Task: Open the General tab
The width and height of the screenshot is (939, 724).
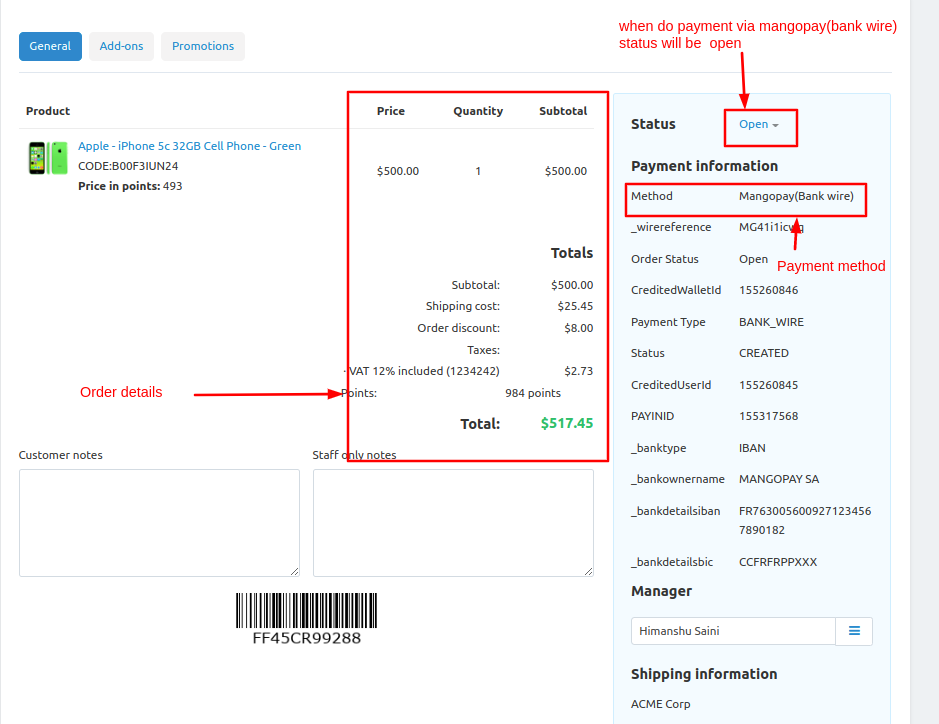Action: [x=50, y=46]
